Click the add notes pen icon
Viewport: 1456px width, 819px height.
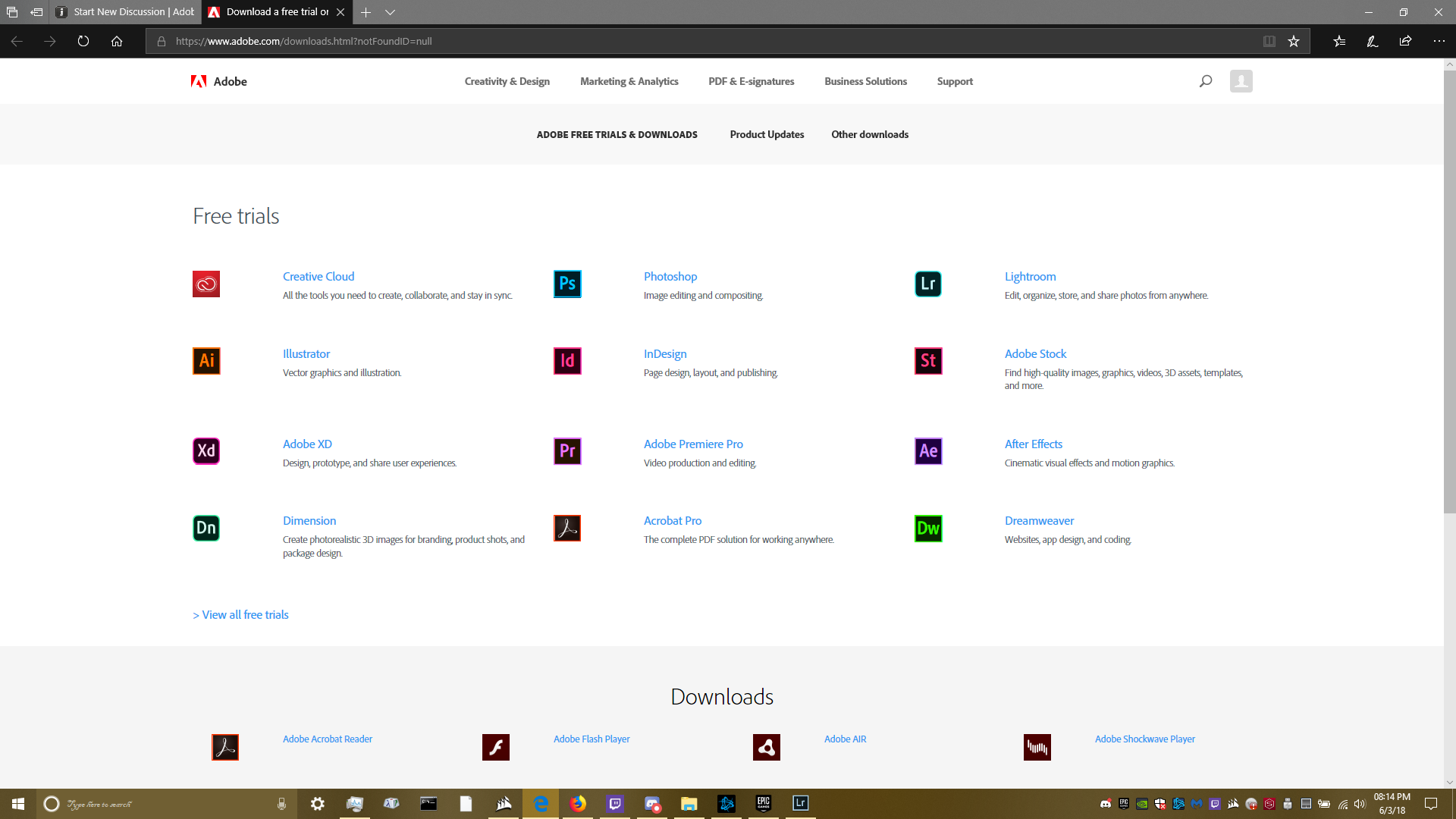click(1373, 42)
